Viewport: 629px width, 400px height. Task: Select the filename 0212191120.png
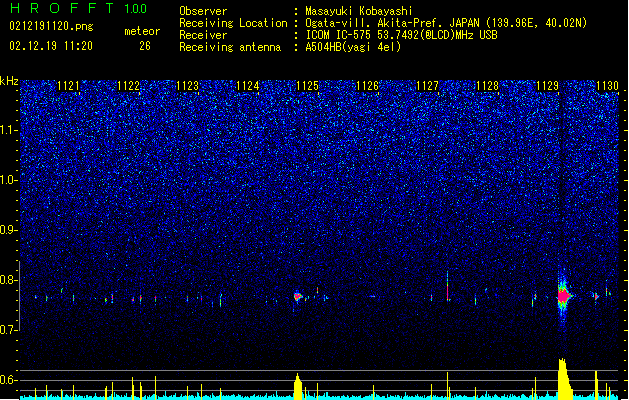coord(51,26)
